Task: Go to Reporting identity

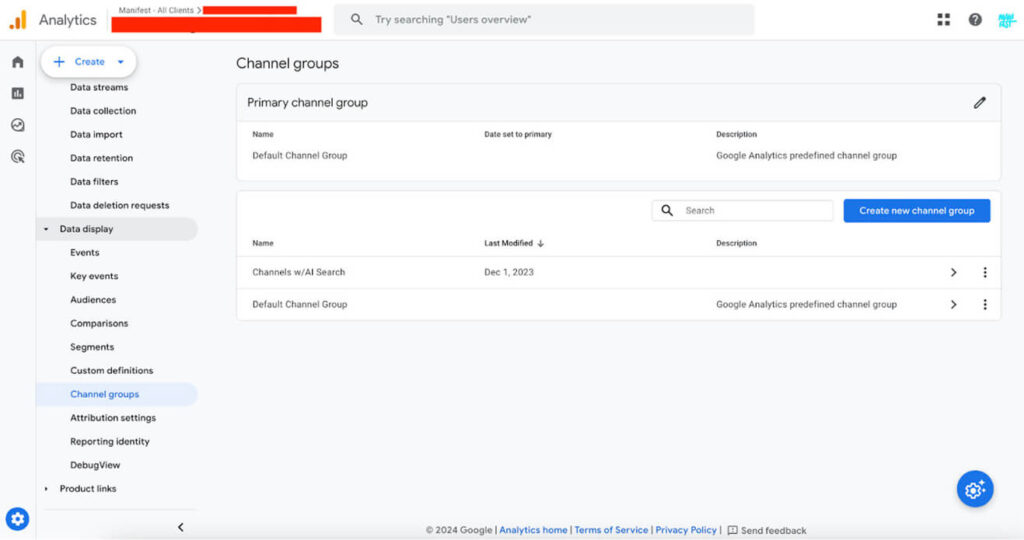Action: (x=110, y=441)
